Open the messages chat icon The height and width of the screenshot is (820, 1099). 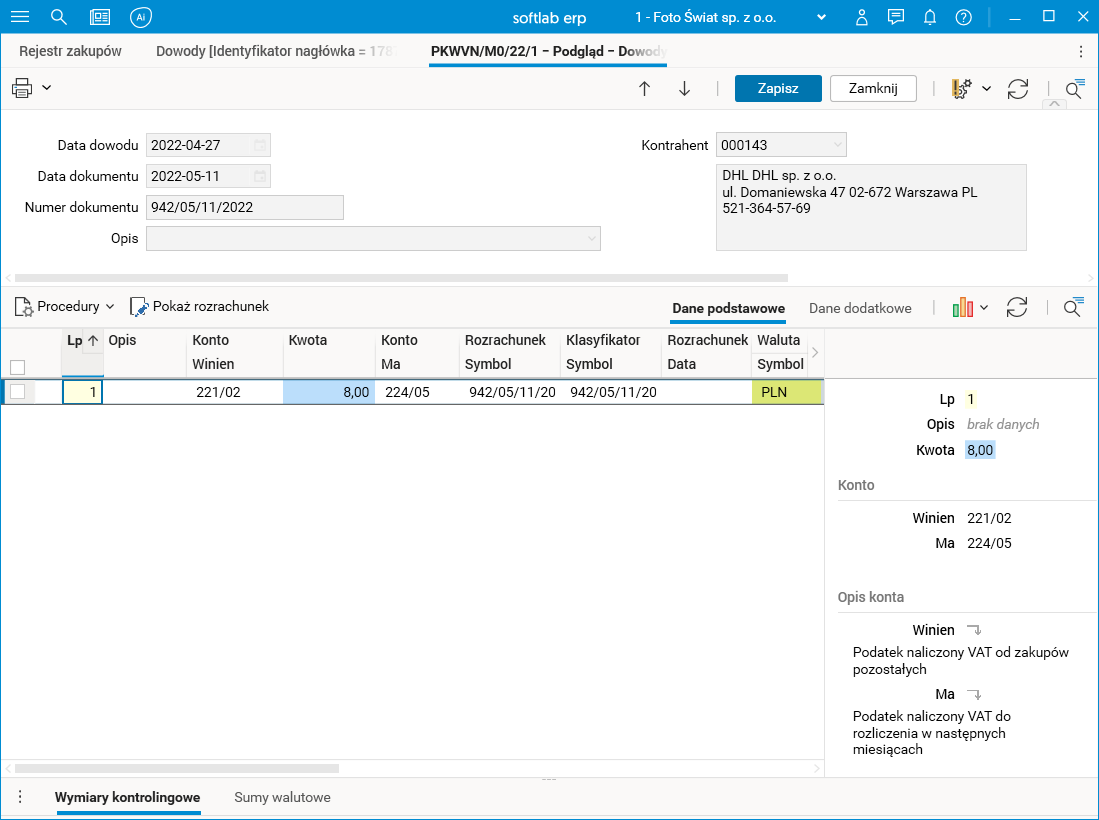click(x=895, y=18)
